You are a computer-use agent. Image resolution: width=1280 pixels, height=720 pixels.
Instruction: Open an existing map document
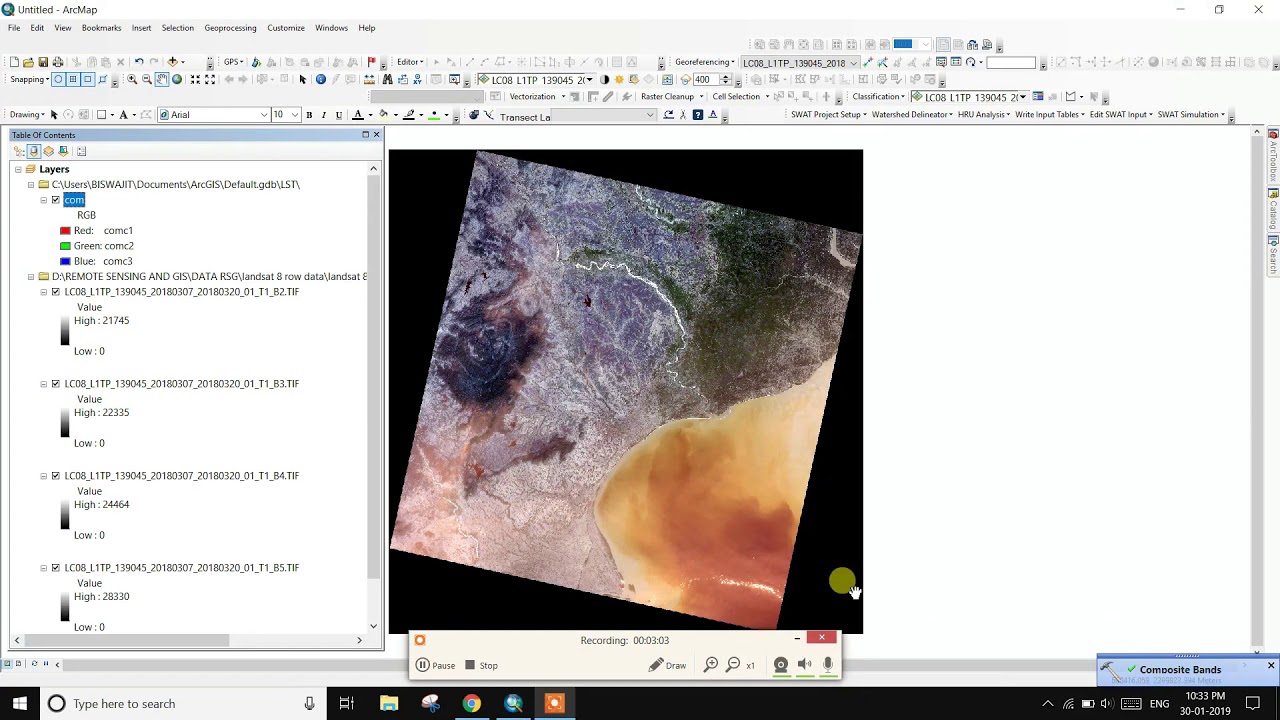point(28,62)
